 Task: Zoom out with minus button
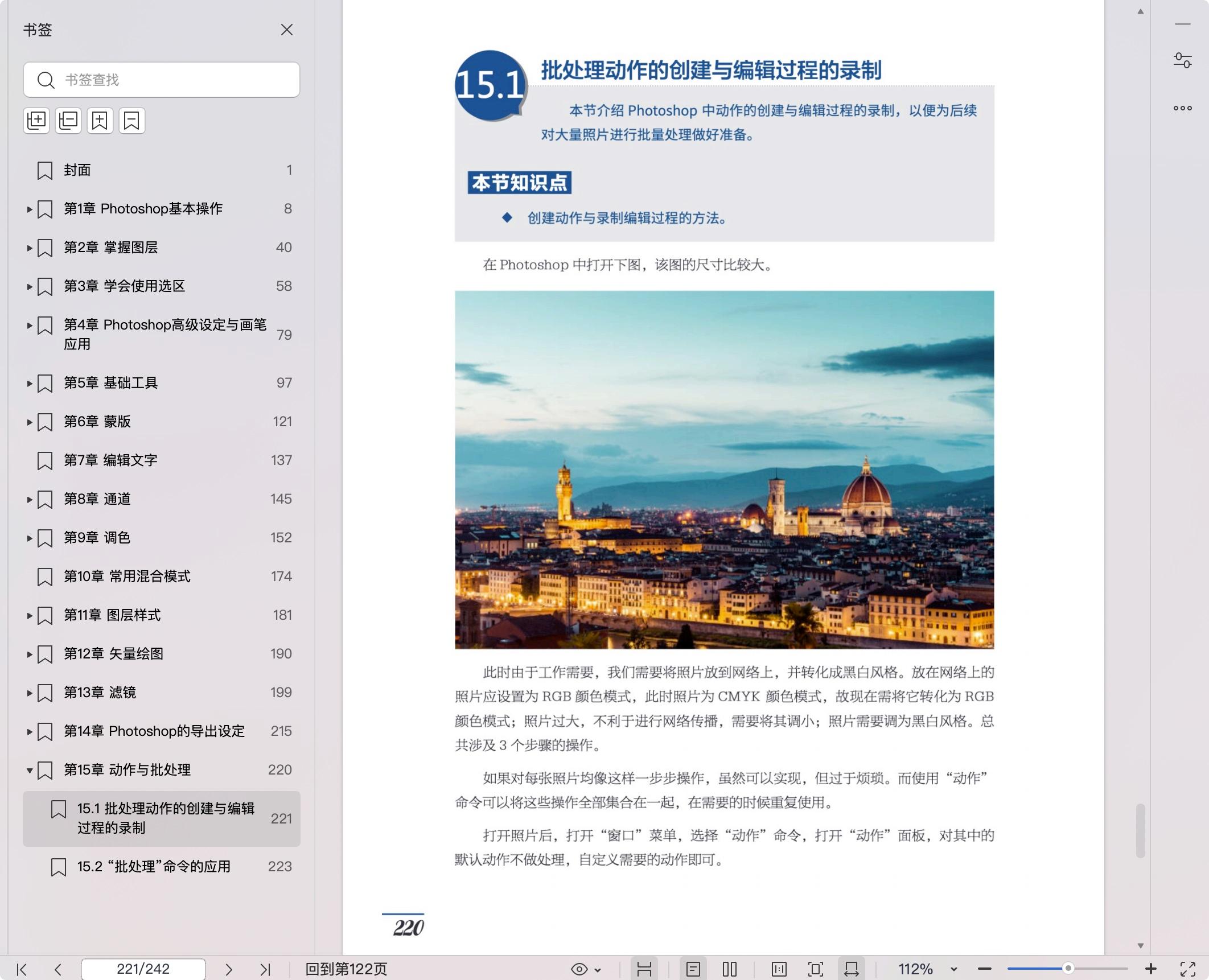tap(985, 969)
